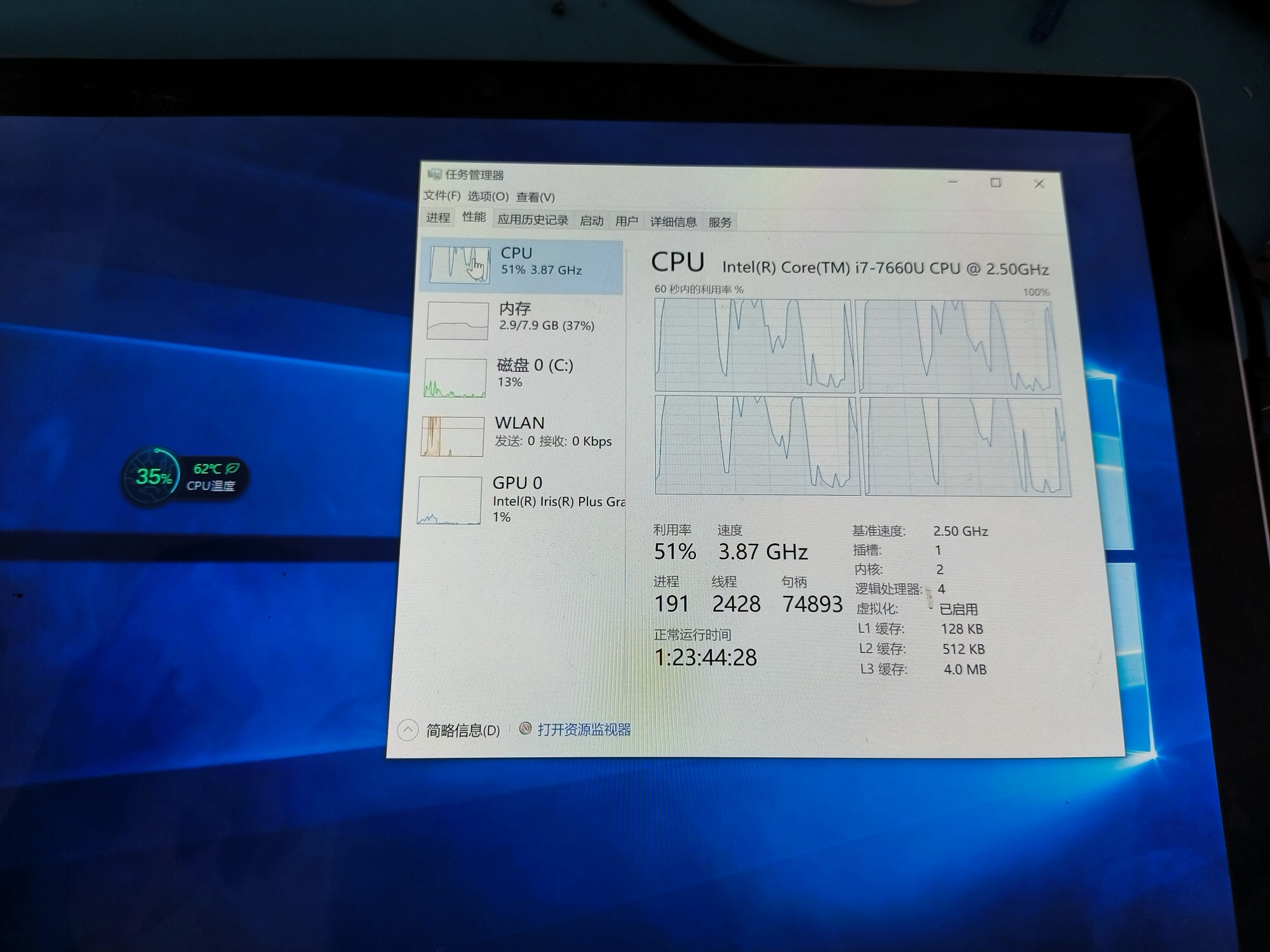Viewport: 1270px width, 952px height.
Task: Click the 磁盘 0 (C:) label
Action: [x=535, y=366]
